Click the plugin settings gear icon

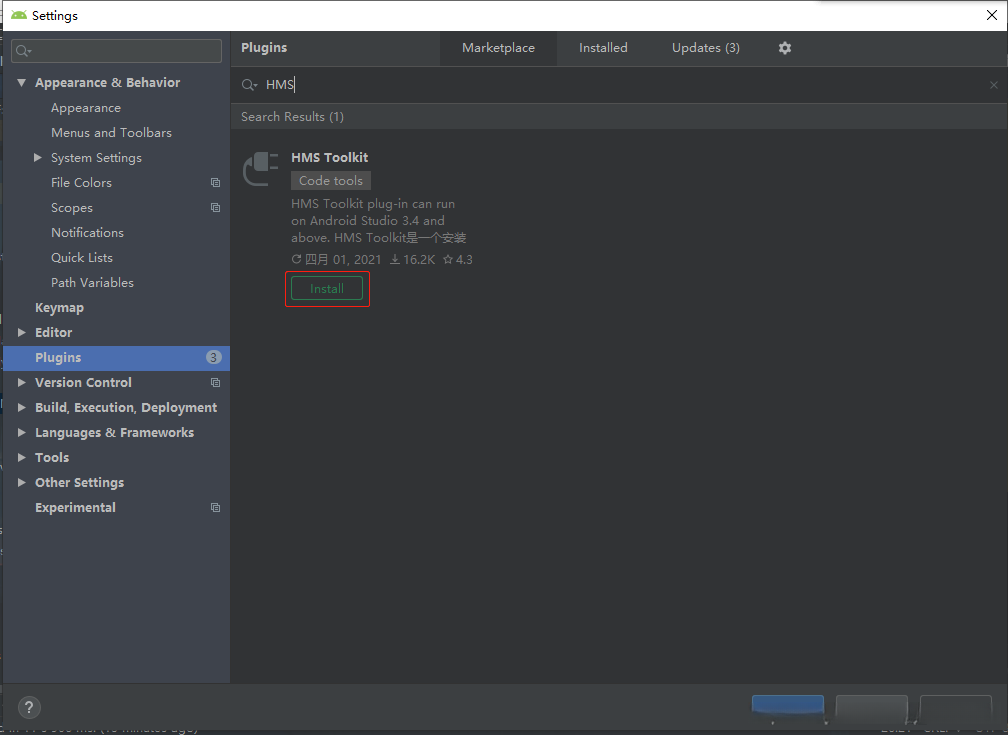click(784, 48)
